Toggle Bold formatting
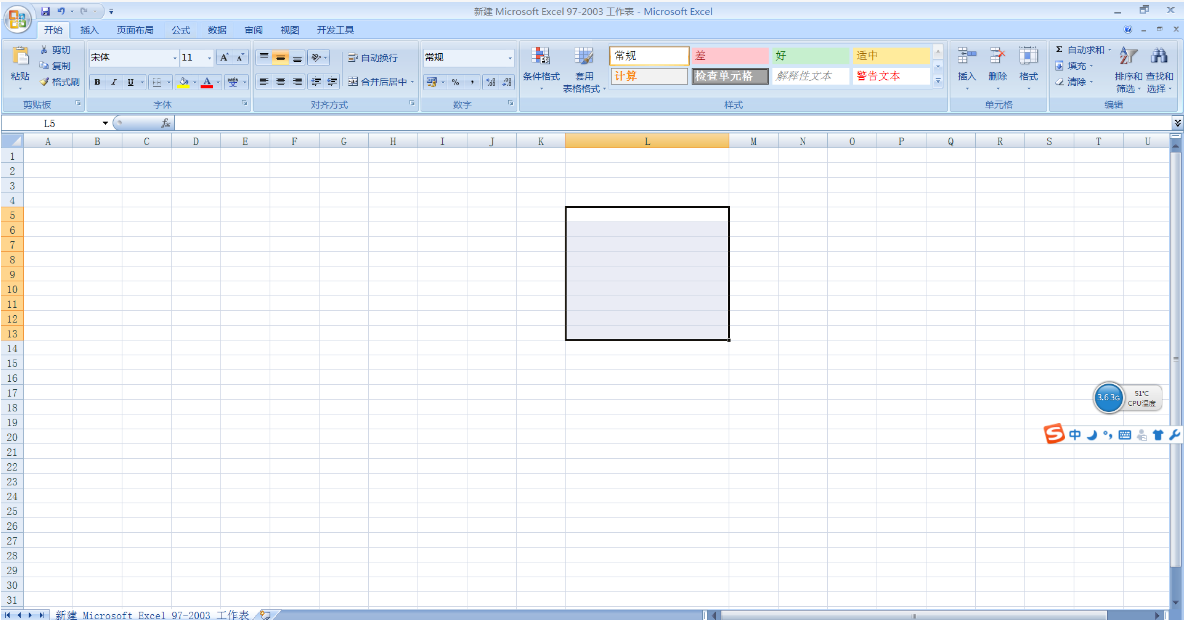The height and width of the screenshot is (620, 1184). tap(97, 82)
